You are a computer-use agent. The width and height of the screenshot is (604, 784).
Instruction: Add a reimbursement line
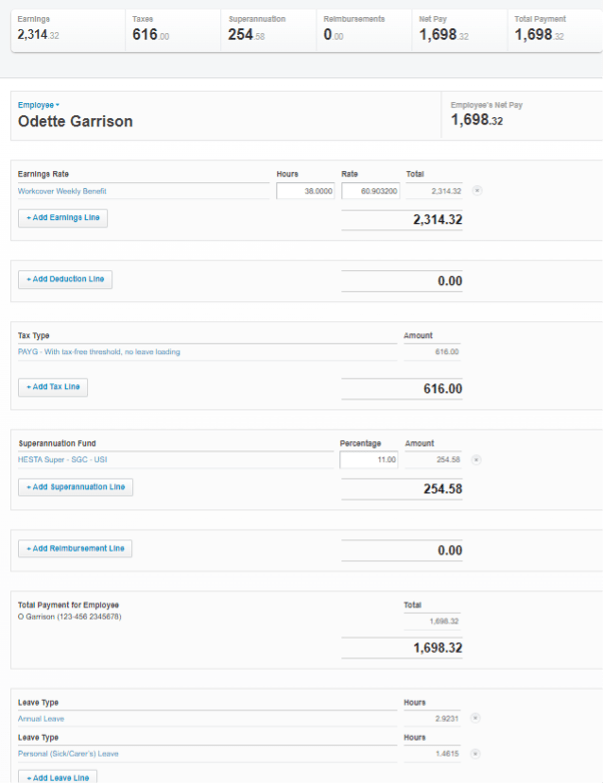pyautogui.click(x=75, y=548)
